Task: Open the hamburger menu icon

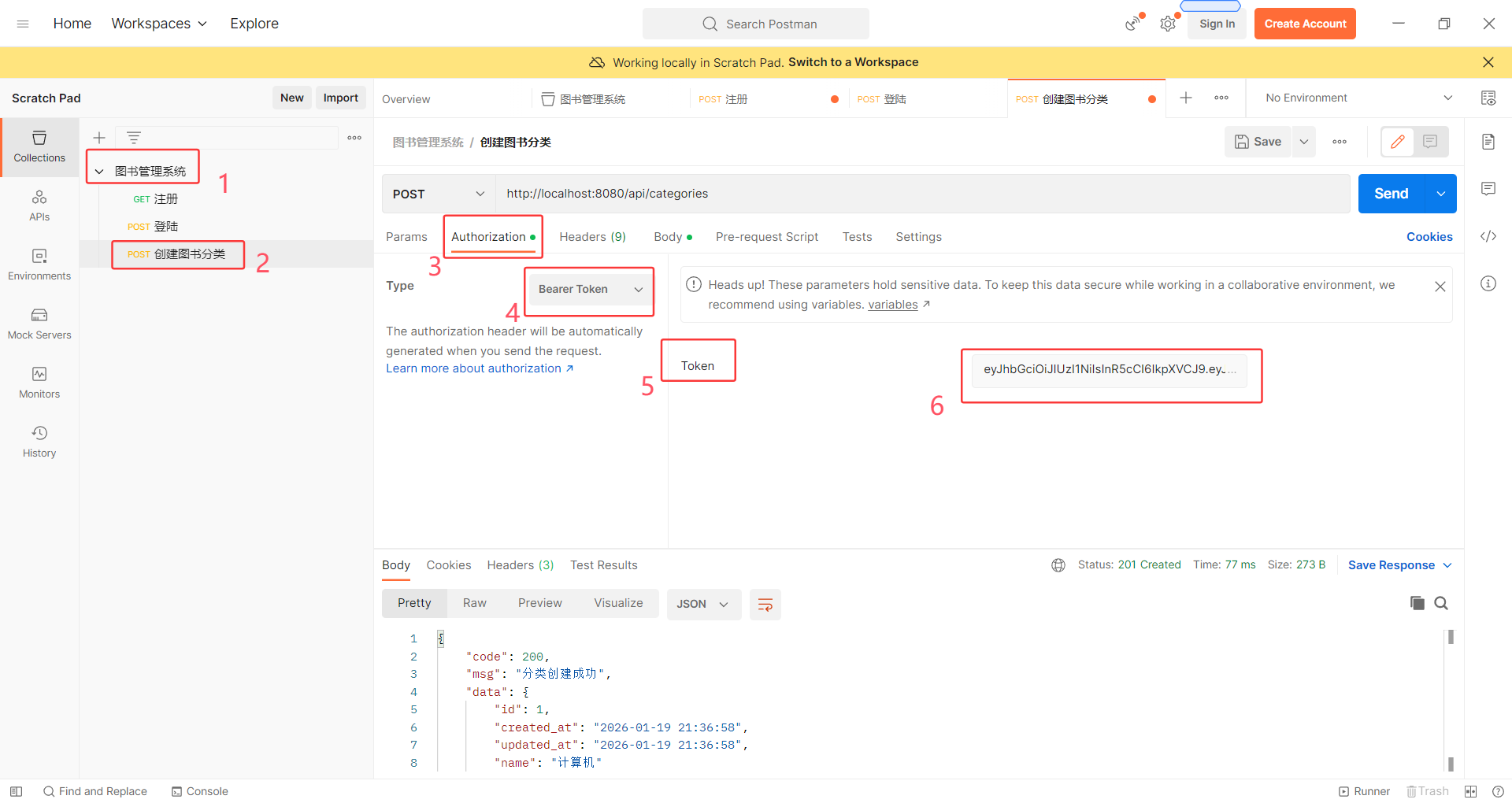Action: pos(23,24)
